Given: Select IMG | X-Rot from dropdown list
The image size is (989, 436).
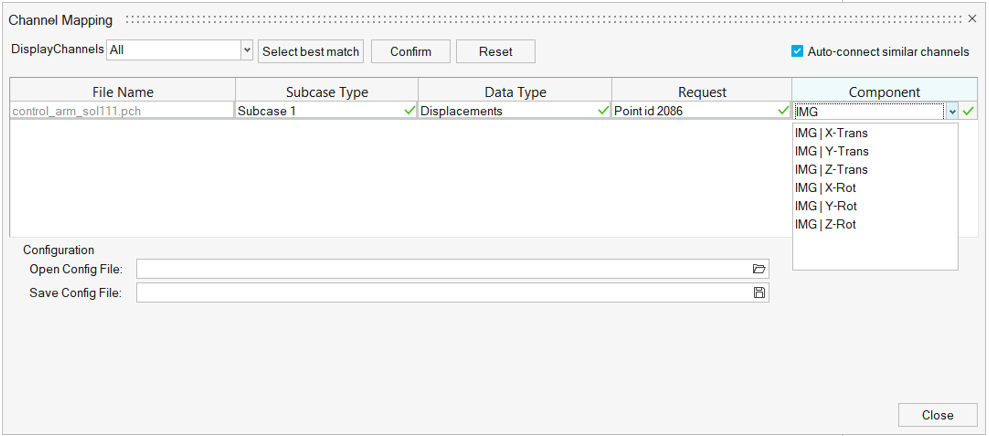Looking at the screenshot, I should pos(825,188).
